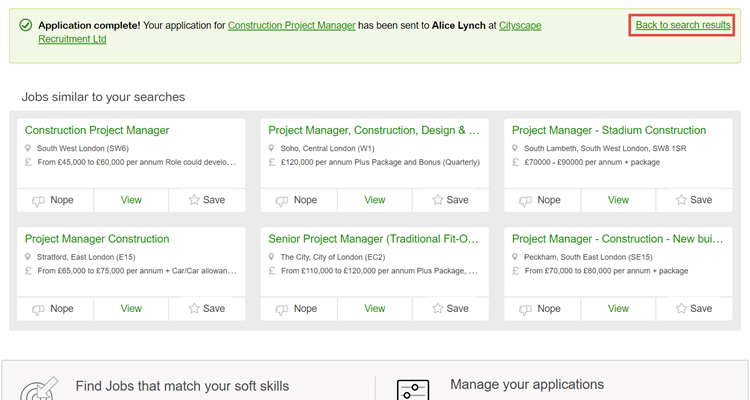
Task: Click the Manage your applications checklist icon
Action: (x=412, y=389)
